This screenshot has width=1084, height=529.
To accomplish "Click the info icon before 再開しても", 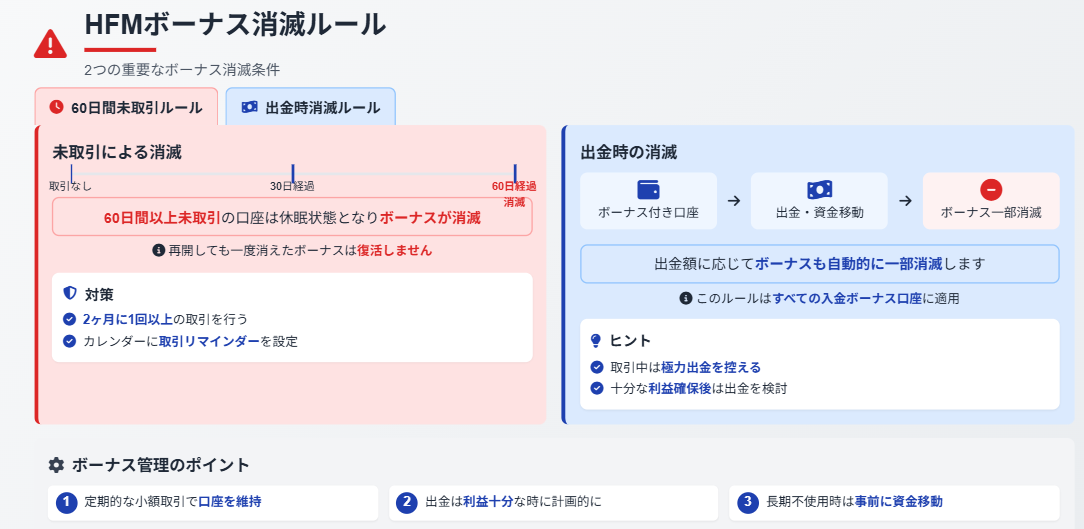I will pos(158,250).
